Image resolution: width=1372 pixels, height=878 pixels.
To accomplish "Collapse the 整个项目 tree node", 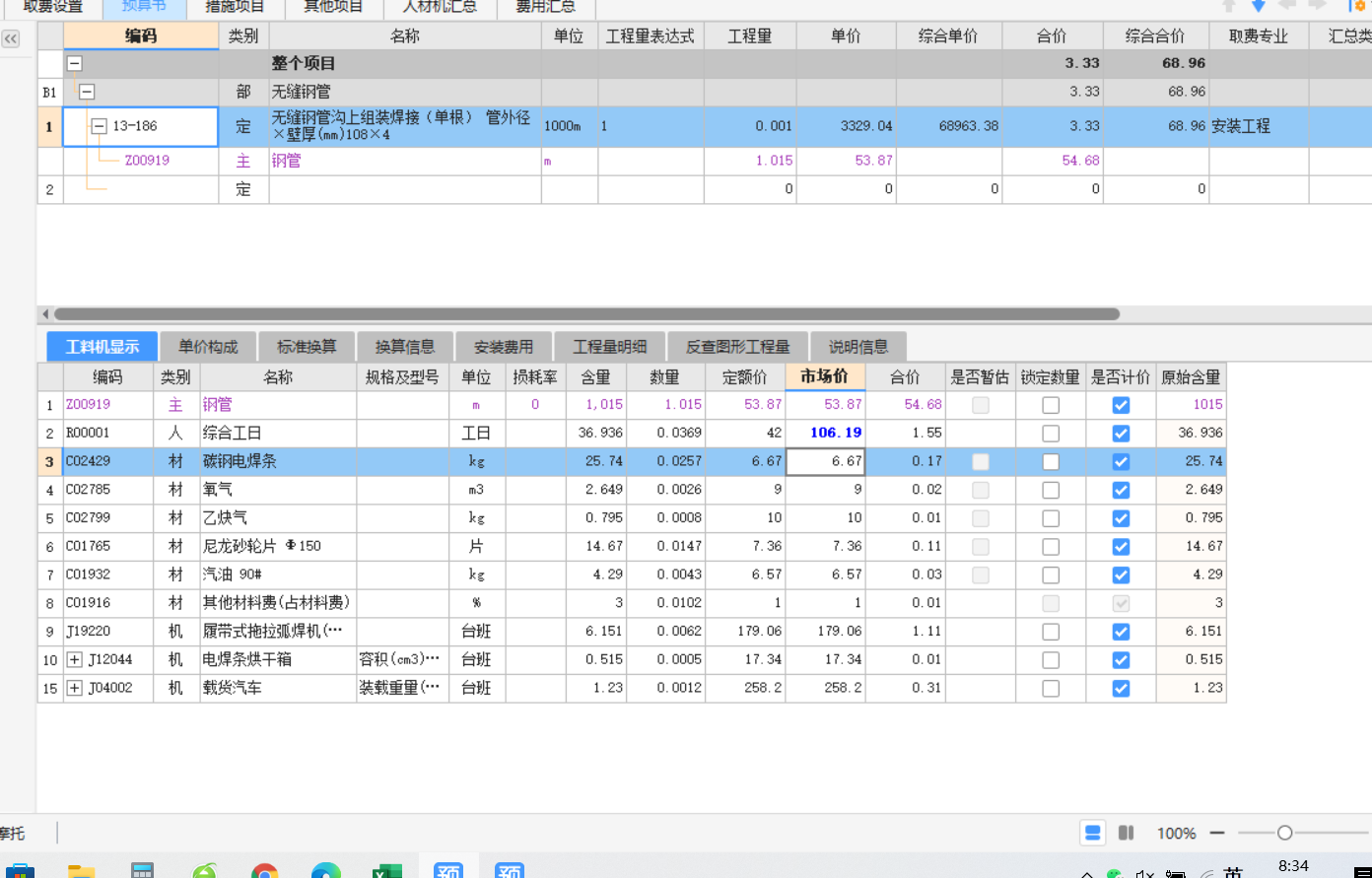I will coord(74,63).
